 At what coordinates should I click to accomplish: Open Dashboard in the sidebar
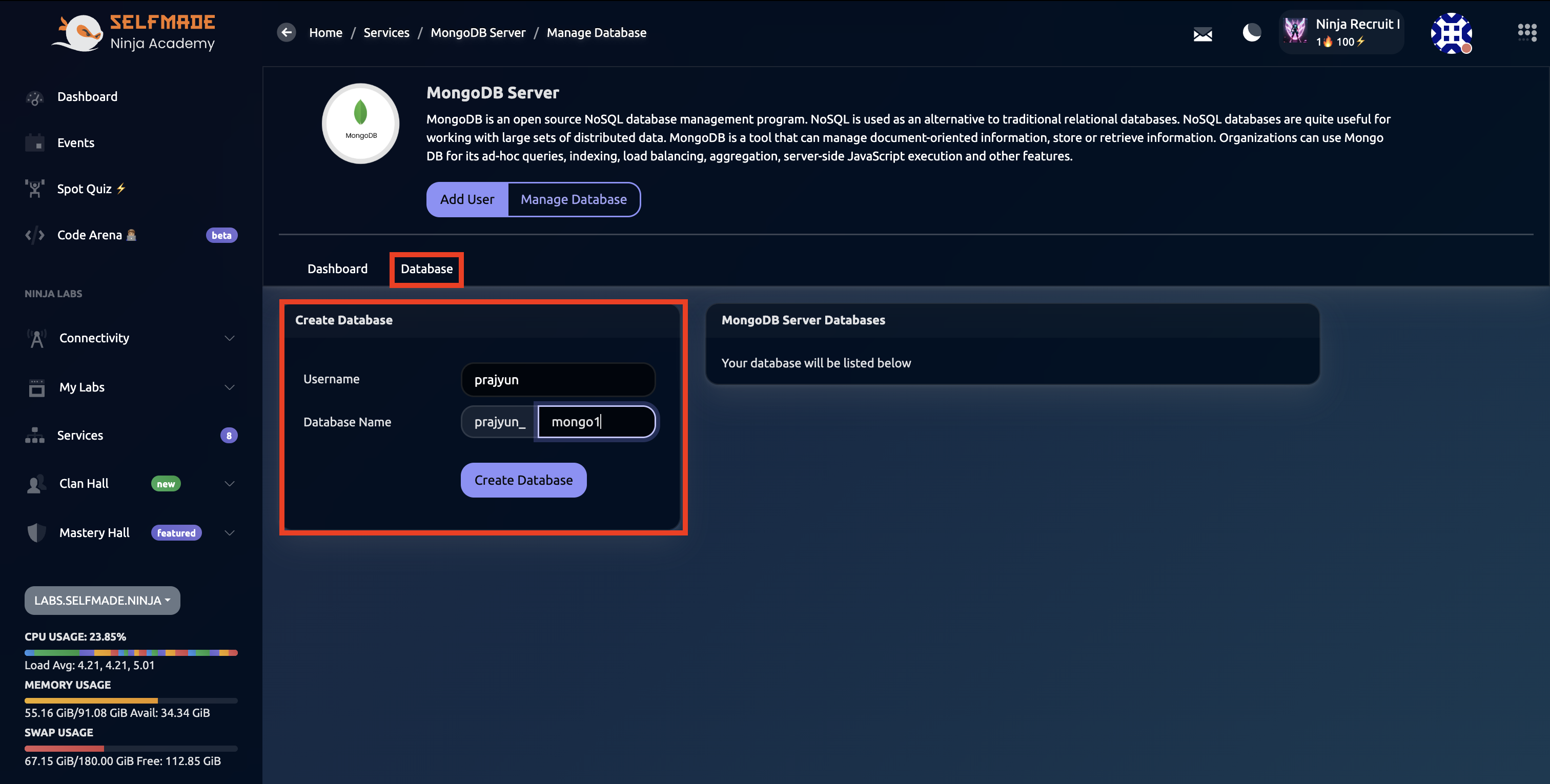coord(87,97)
